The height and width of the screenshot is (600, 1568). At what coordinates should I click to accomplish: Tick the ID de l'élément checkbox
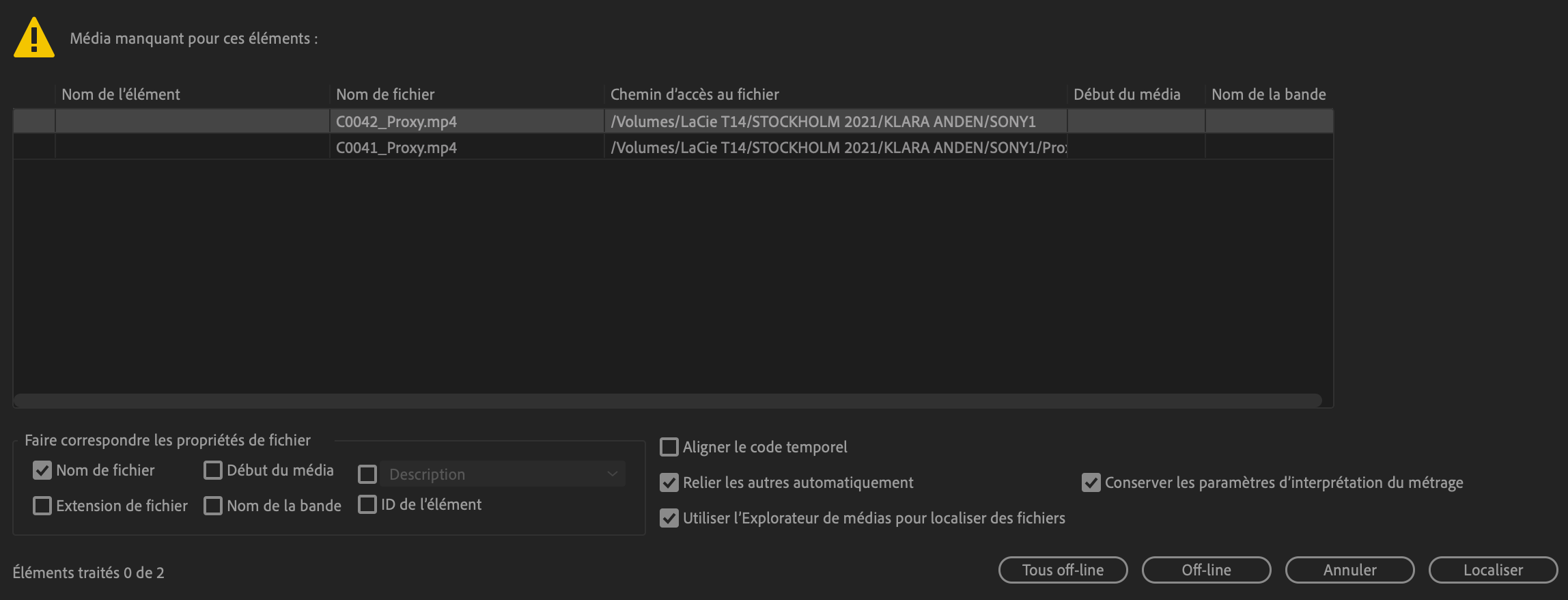(x=367, y=504)
